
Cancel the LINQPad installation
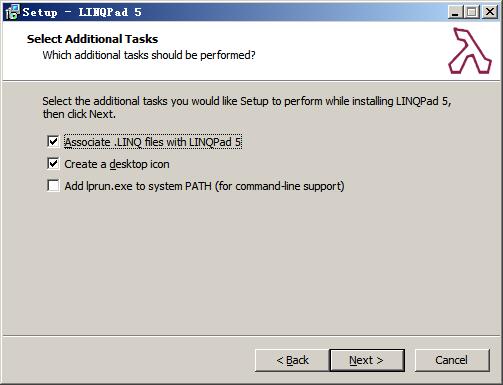(x=452, y=360)
